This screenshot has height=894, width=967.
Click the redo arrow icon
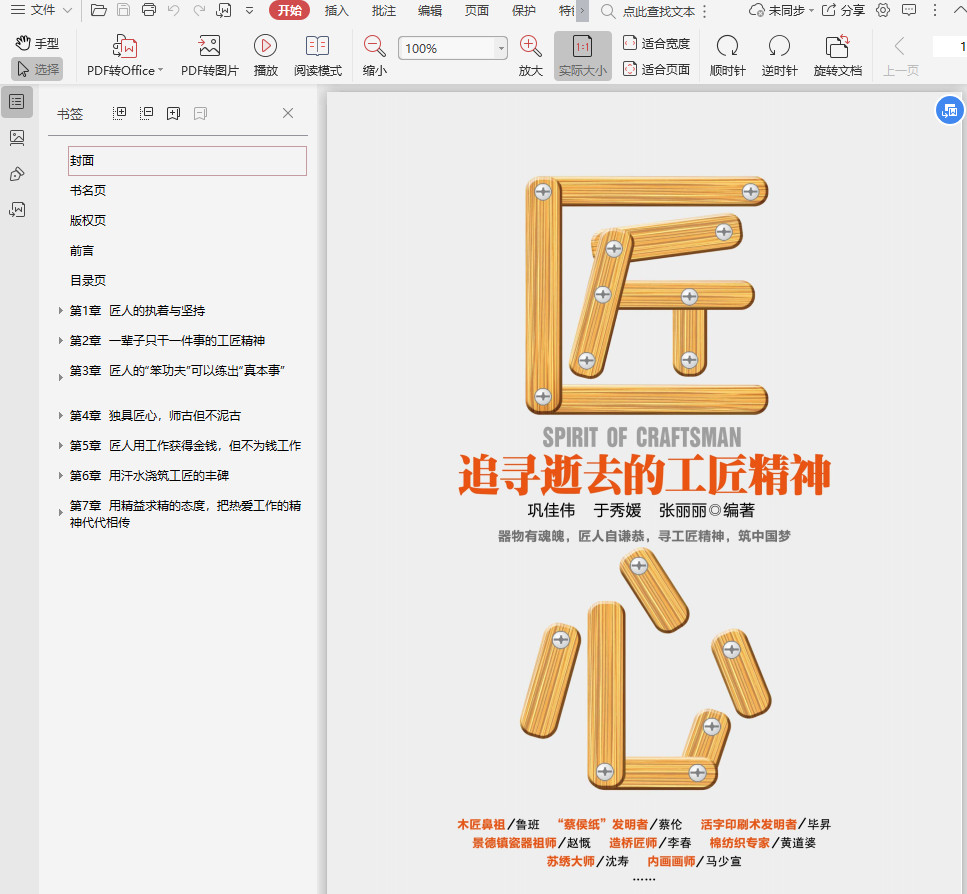[199, 10]
